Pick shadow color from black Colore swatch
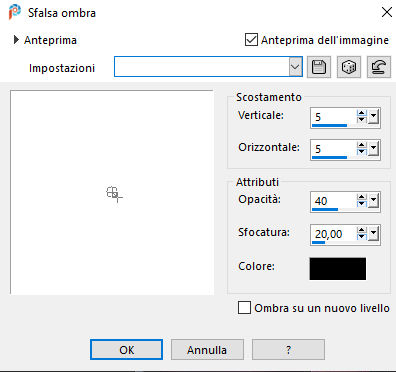396x372 pixels. (x=338, y=269)
